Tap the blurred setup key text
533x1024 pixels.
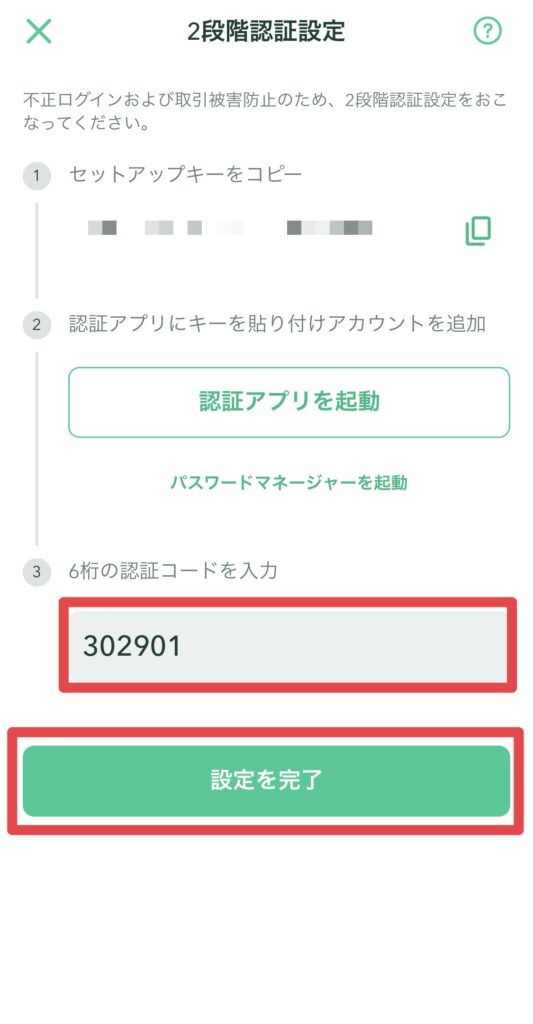coord(230,228)
